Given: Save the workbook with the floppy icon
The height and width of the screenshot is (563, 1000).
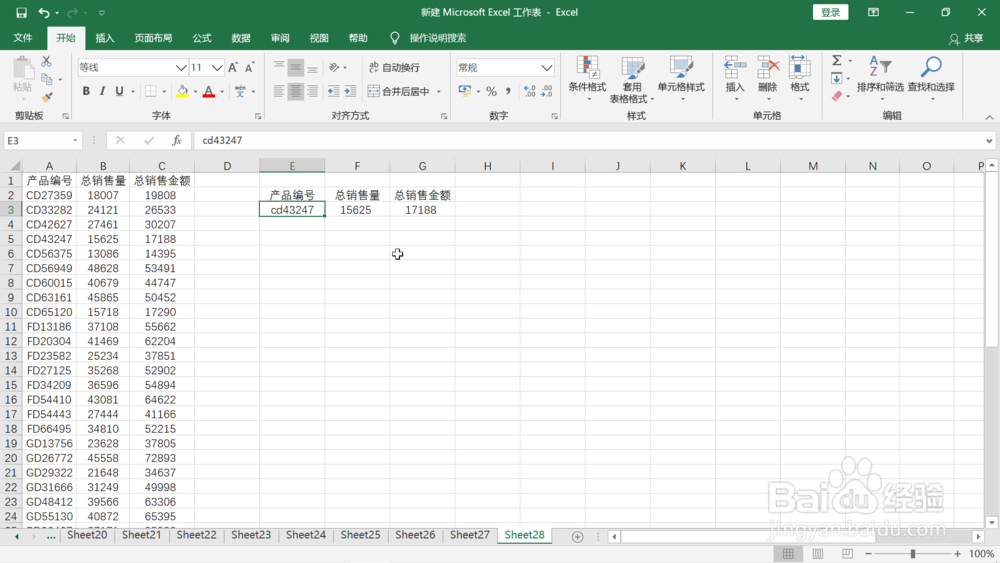Looking at the screenshot, I should [x=21, y=12].
